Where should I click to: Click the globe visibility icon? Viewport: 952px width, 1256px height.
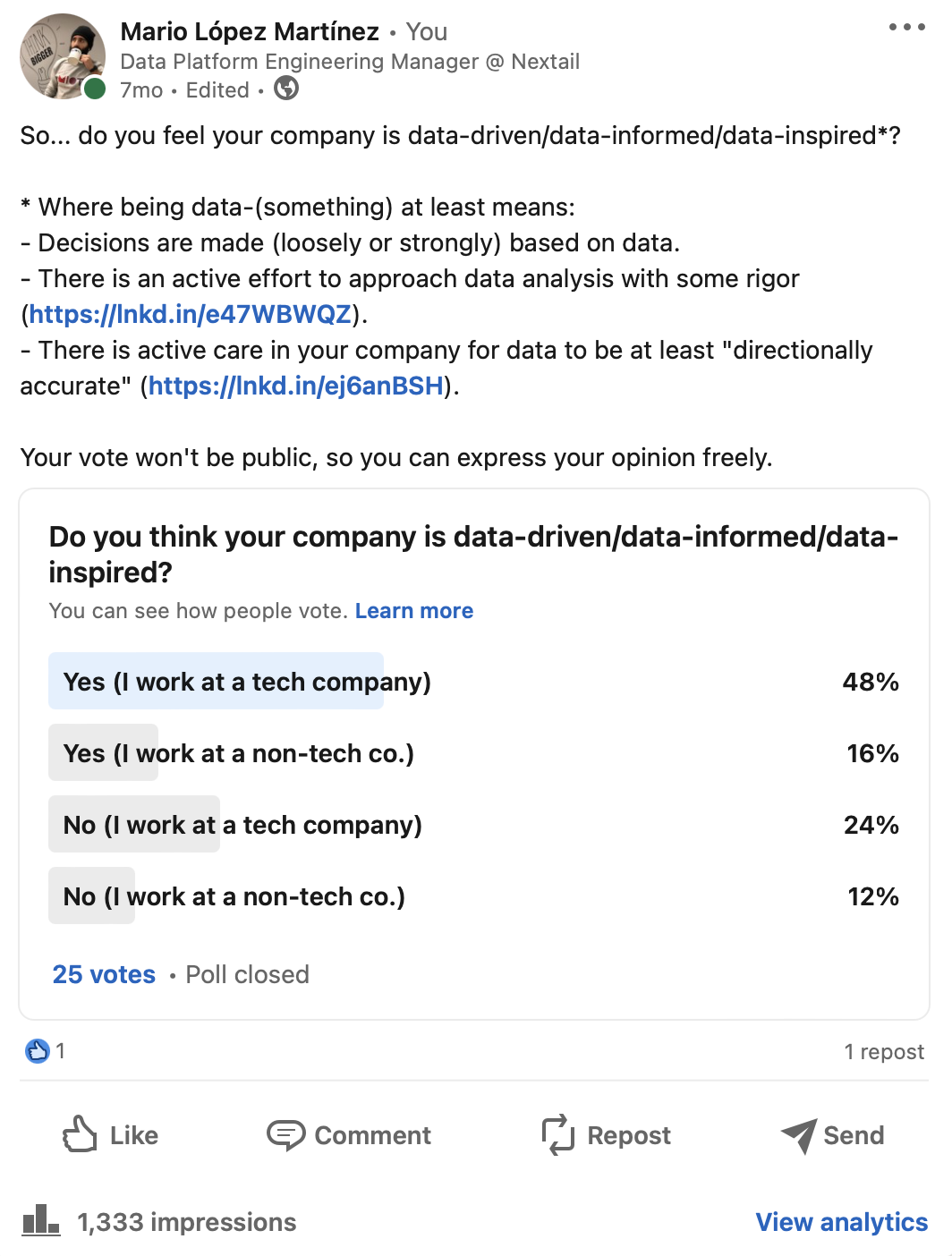(x=286, y=89)
